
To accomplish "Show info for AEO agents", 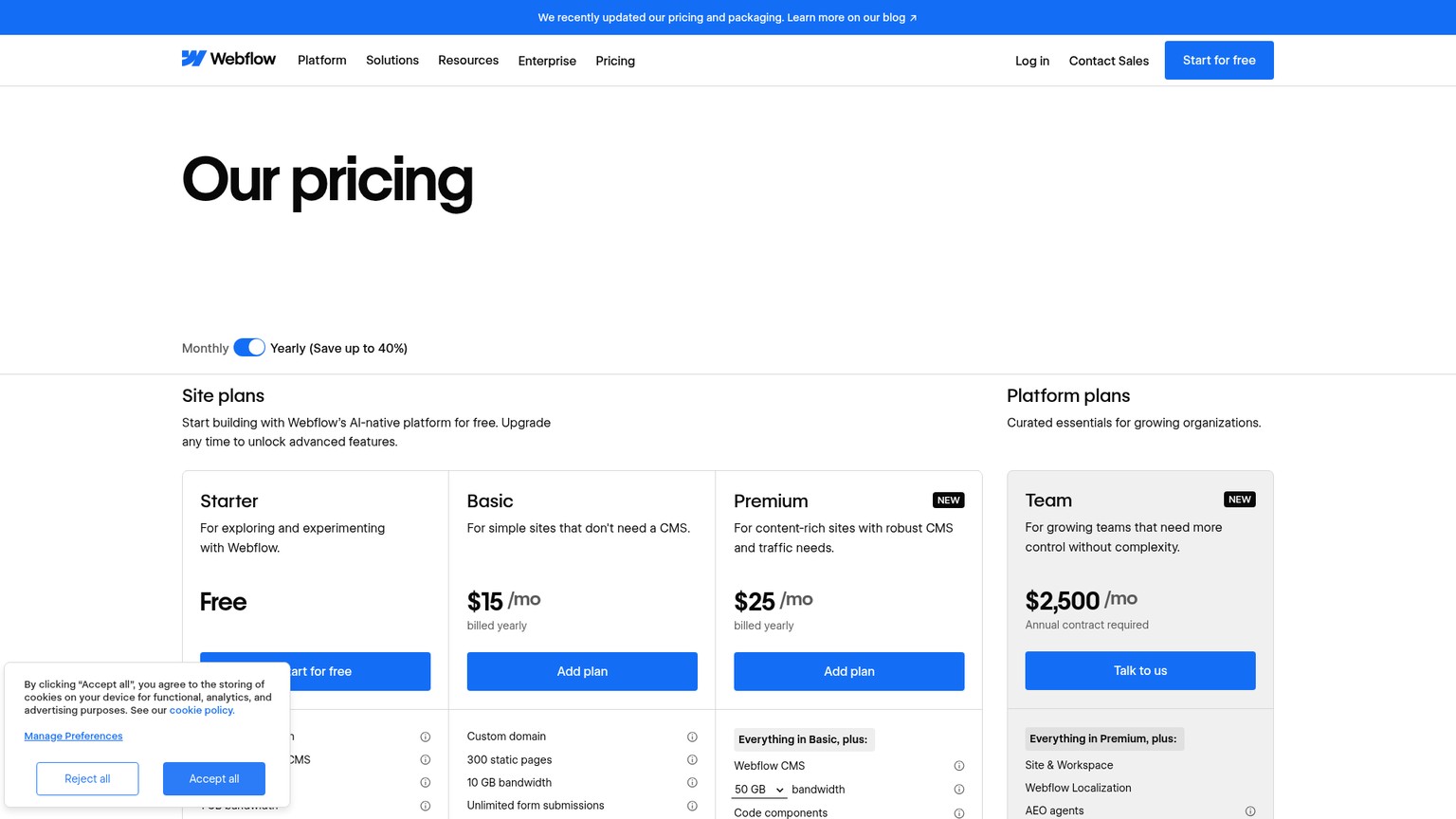I will (1250, 811).
